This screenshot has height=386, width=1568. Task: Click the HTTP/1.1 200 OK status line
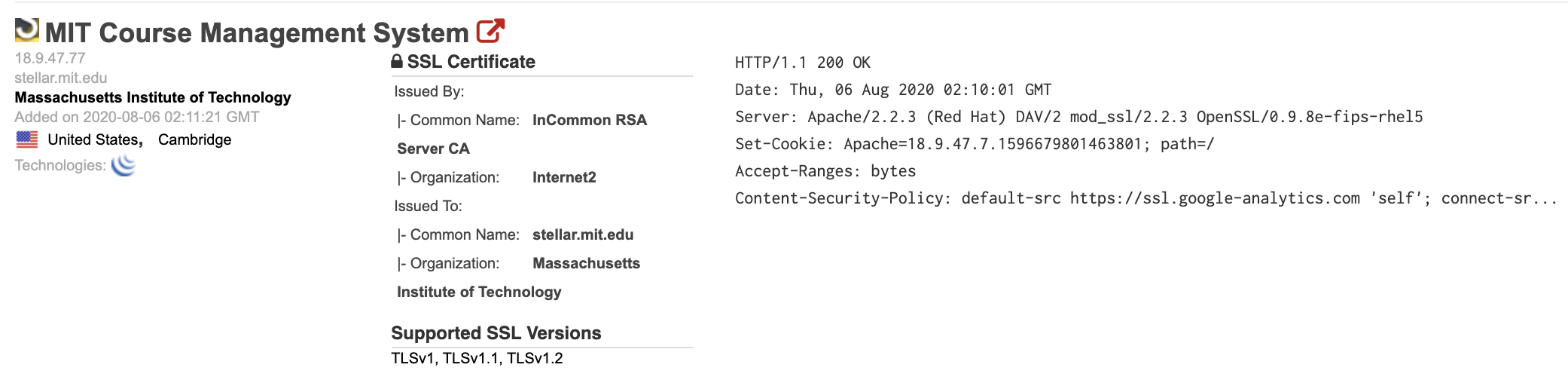point(803,63)
